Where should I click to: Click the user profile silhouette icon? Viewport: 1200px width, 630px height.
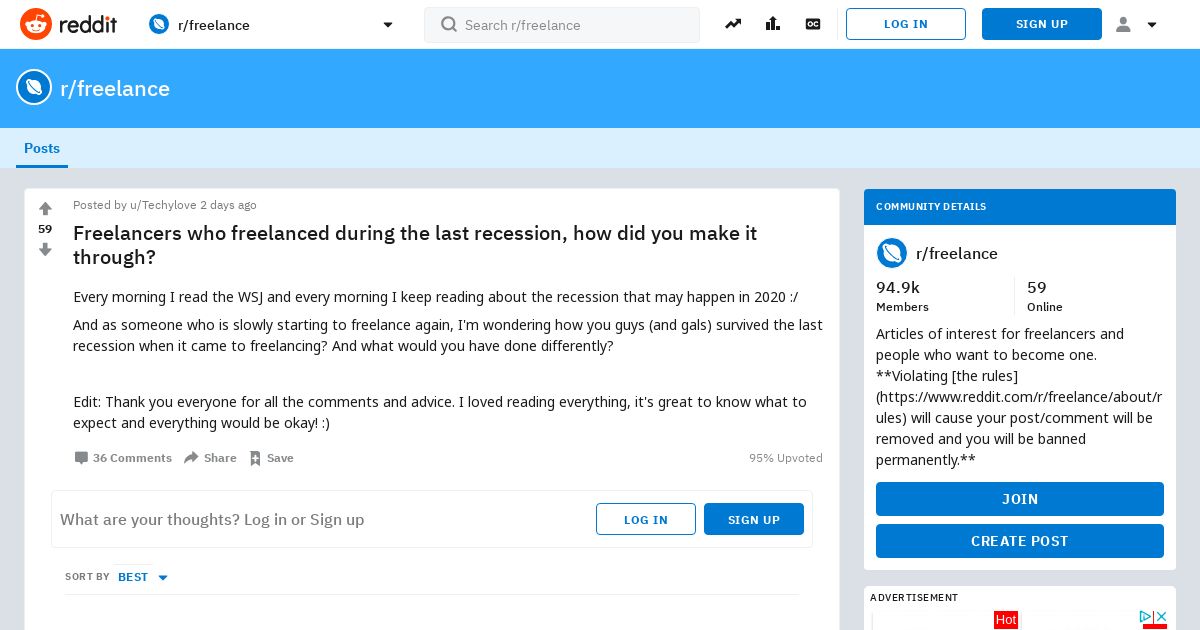point(1123,24)
